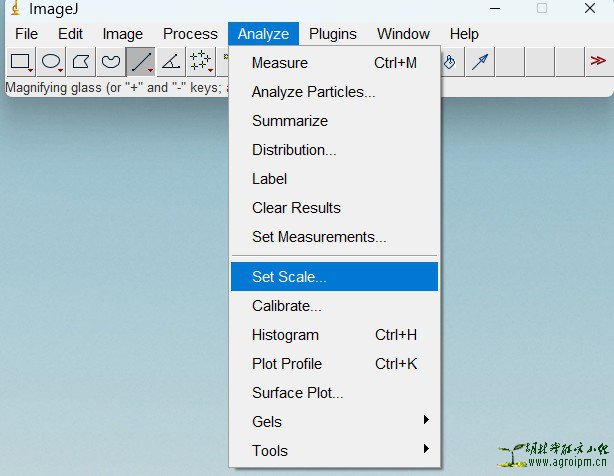Open the Window menu

pyautogui.click(x=404, y=34)
